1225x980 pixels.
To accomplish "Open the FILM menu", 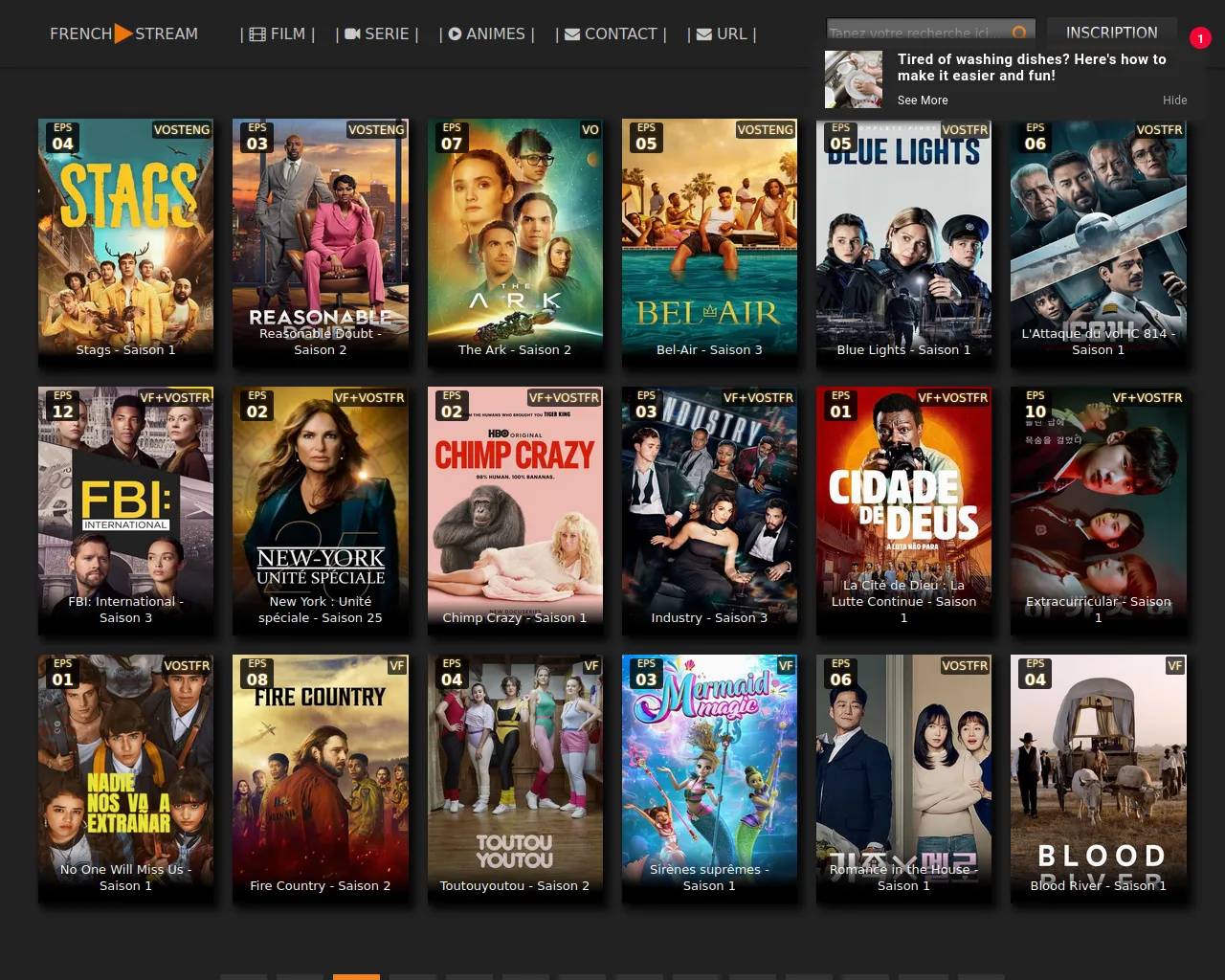I will (x=277, y=33).
